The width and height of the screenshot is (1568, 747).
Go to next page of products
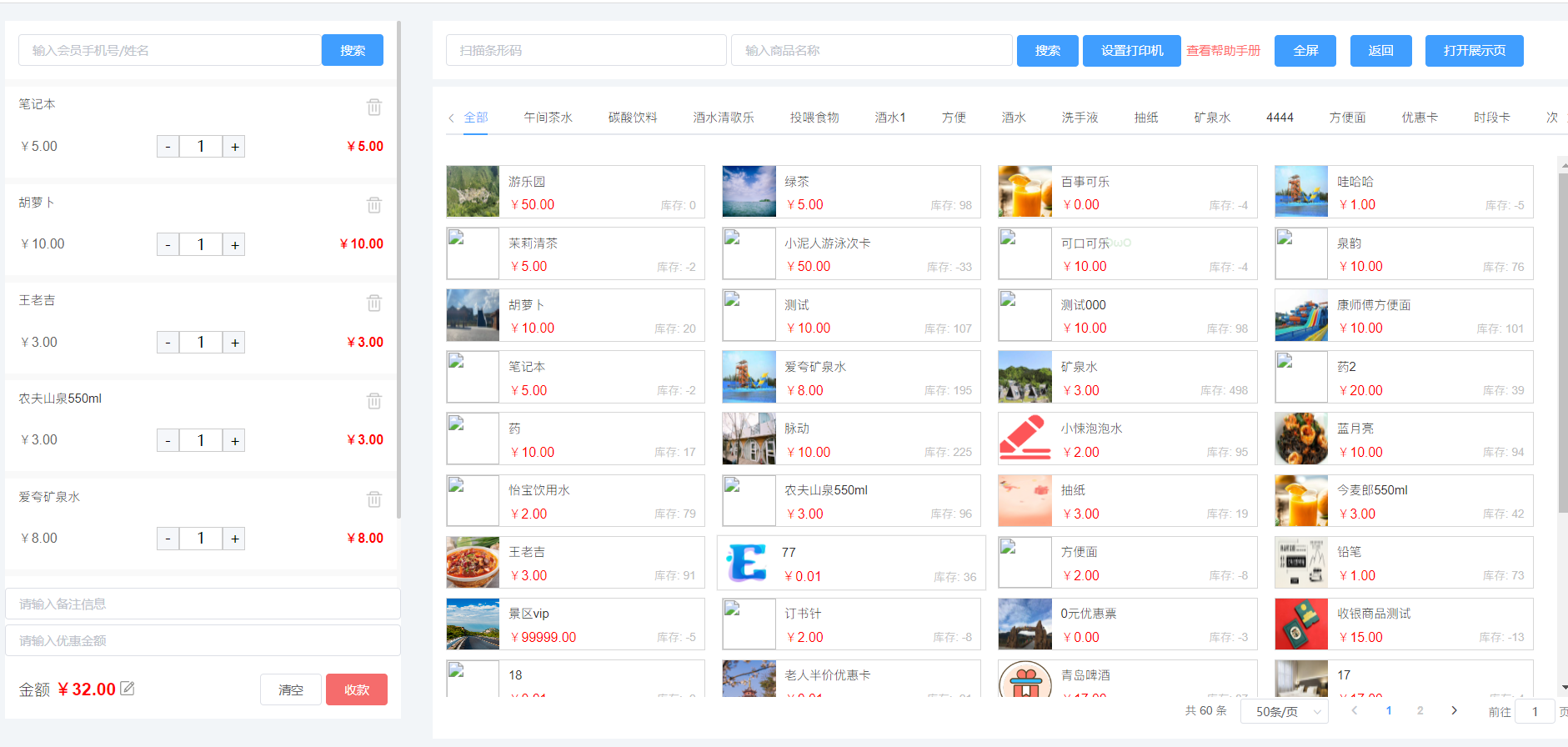(1454, 710)
